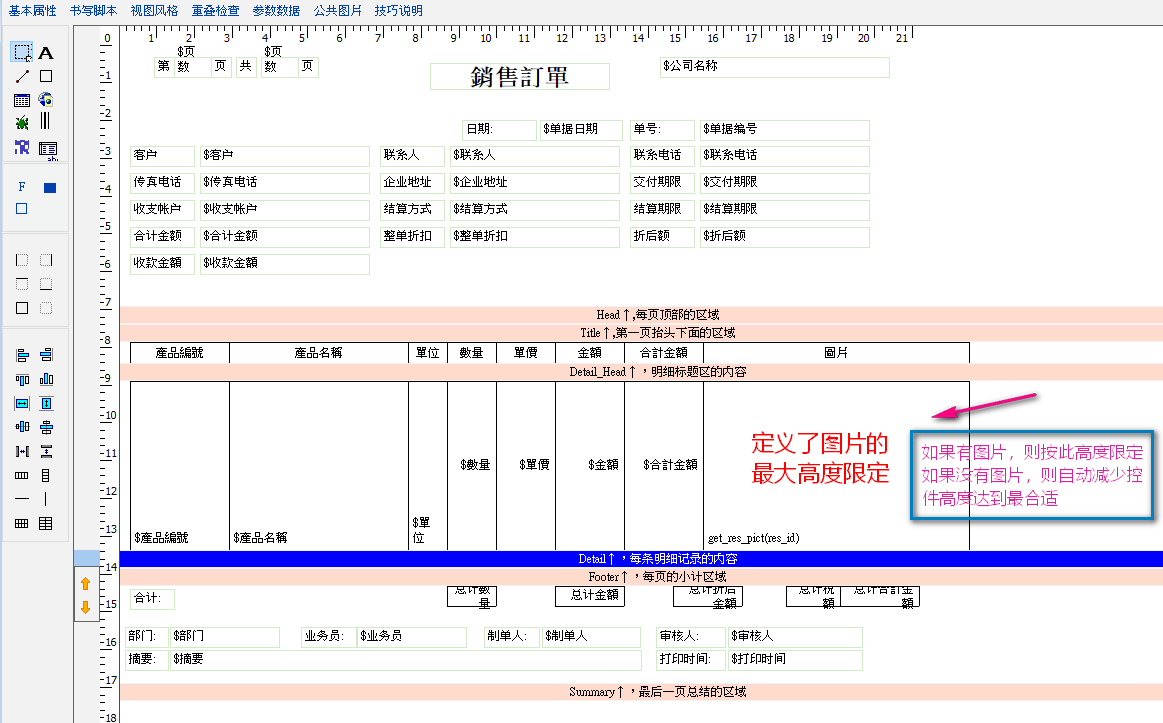Open the 公共图片 menu
Image resolution: width=1163 pixels, height=723 pixels.
338,10
